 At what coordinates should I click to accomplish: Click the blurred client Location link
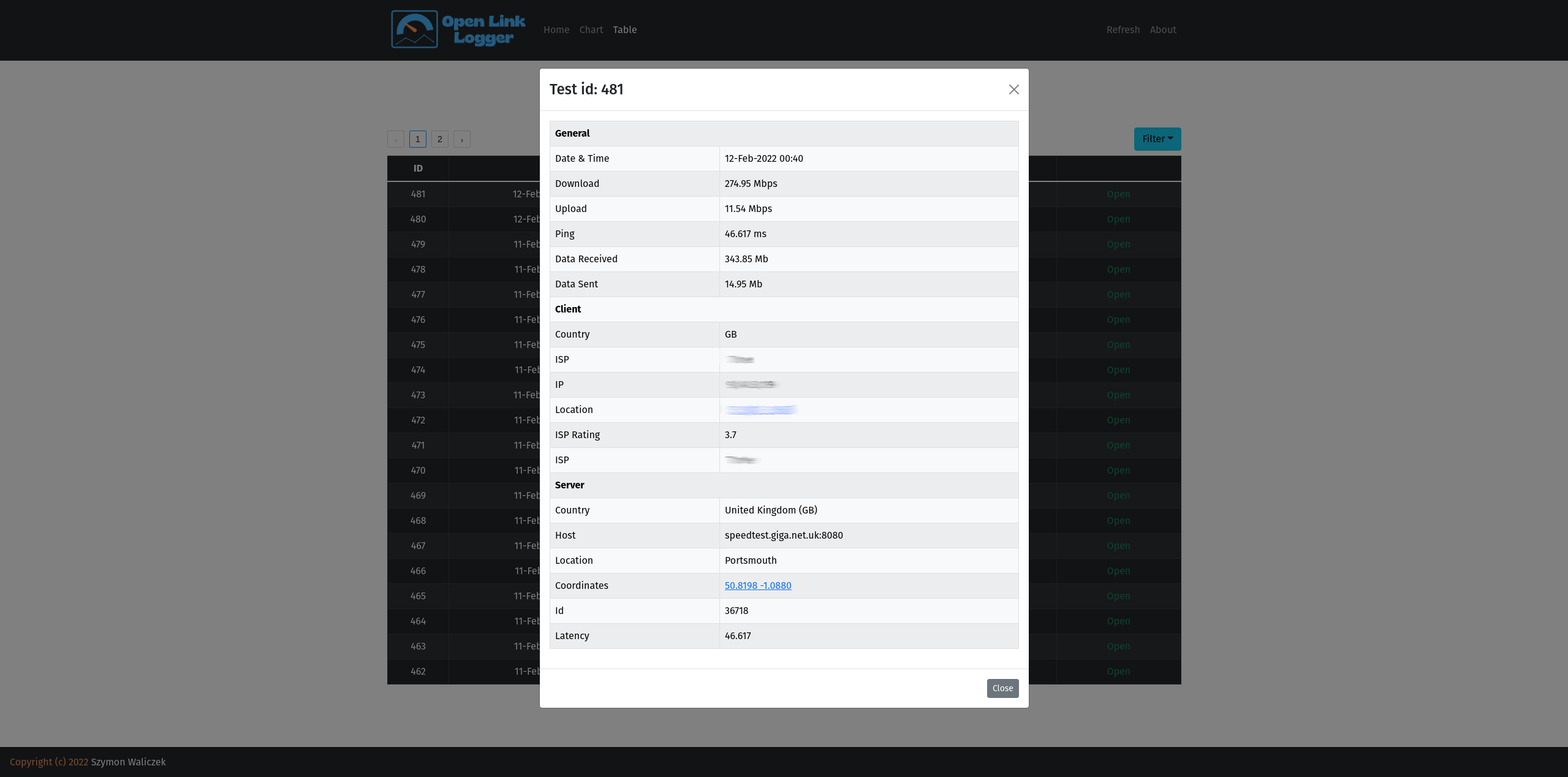coord(760,410)
